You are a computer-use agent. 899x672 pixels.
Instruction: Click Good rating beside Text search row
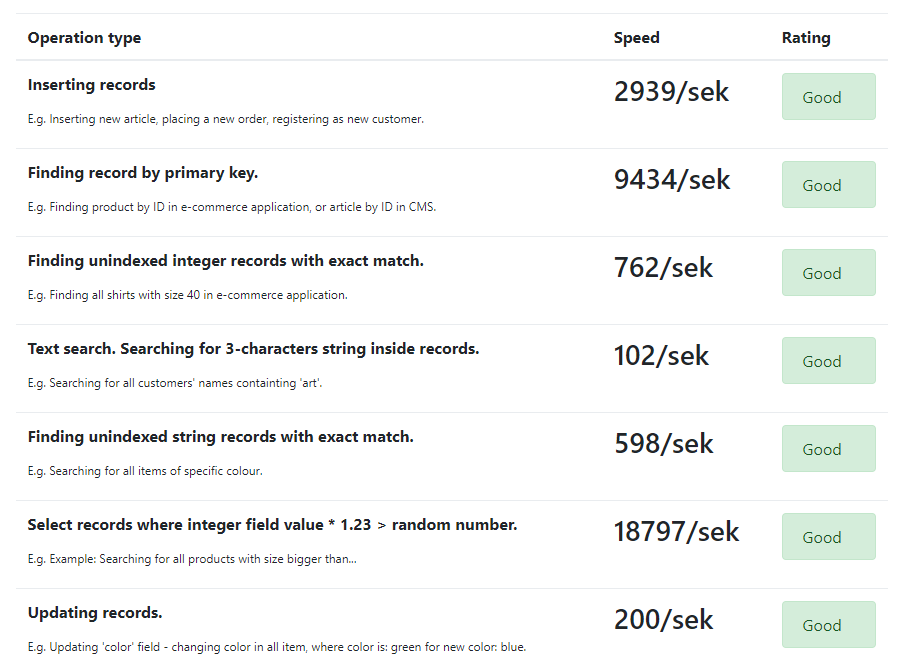(828, 361)
